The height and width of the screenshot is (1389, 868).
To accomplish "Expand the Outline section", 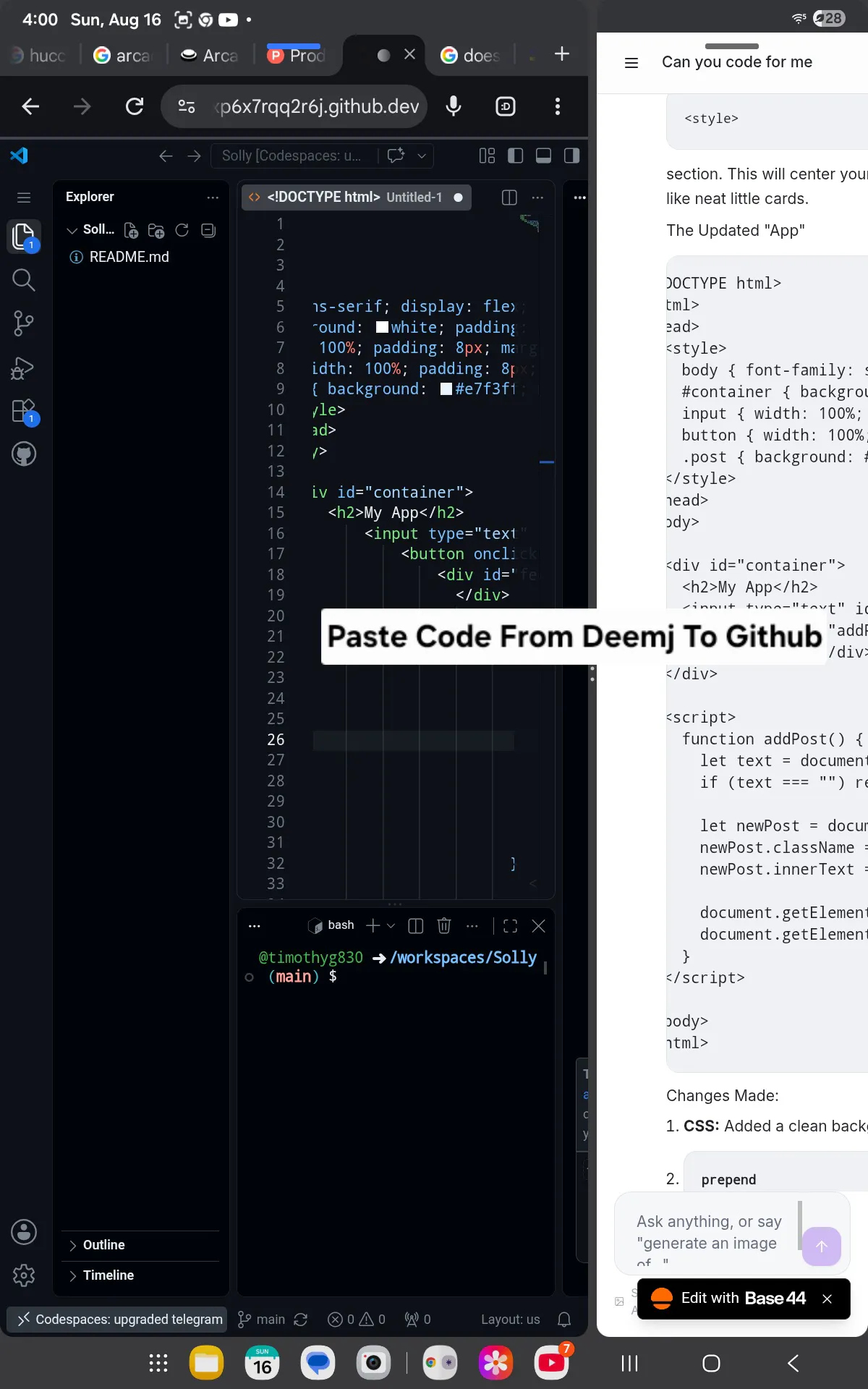I will [140, 1244].
